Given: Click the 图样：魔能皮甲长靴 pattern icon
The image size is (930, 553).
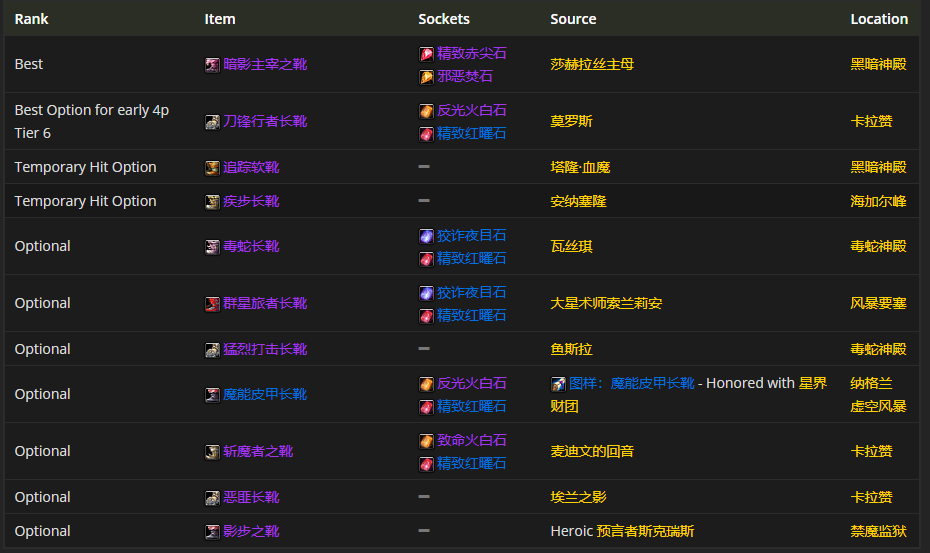Looking at the screenshot, I should pyautogui.click(x=558, y=384).
